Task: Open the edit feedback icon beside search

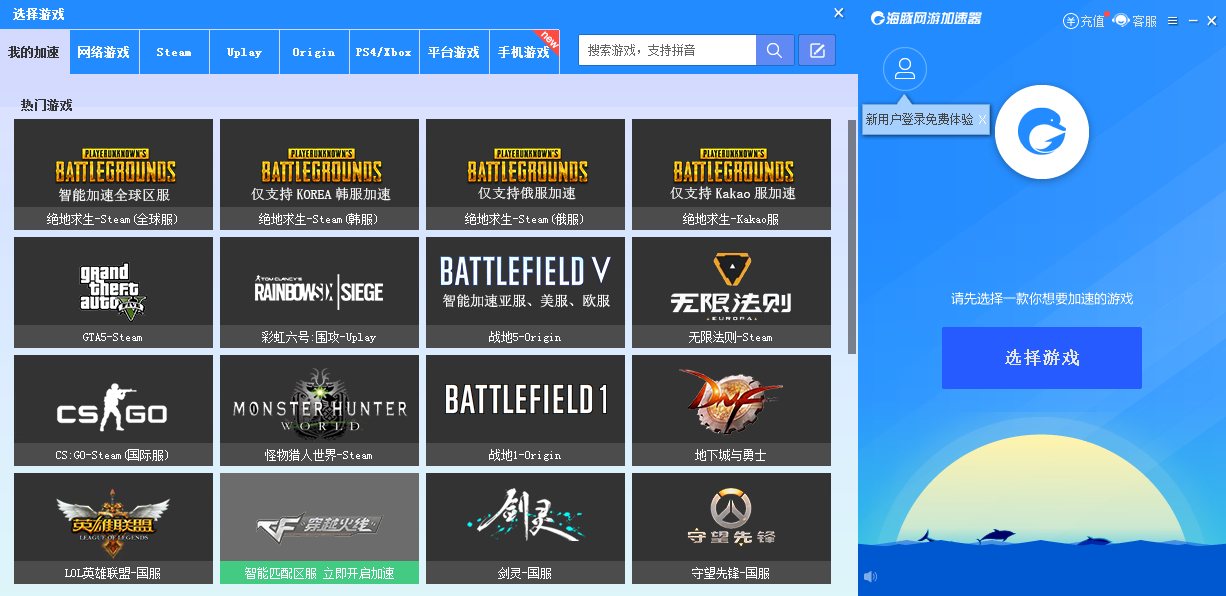Action: point(817,50)
